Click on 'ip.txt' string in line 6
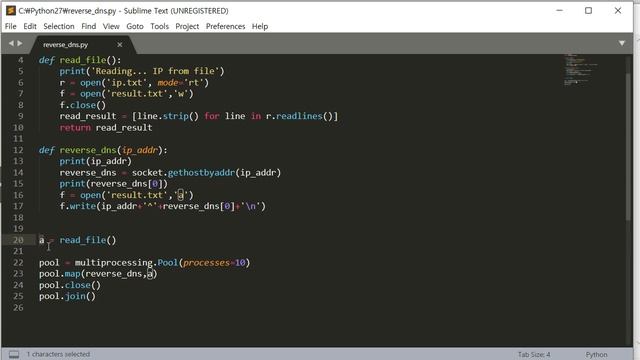640x360 pixels. (127, 82)
